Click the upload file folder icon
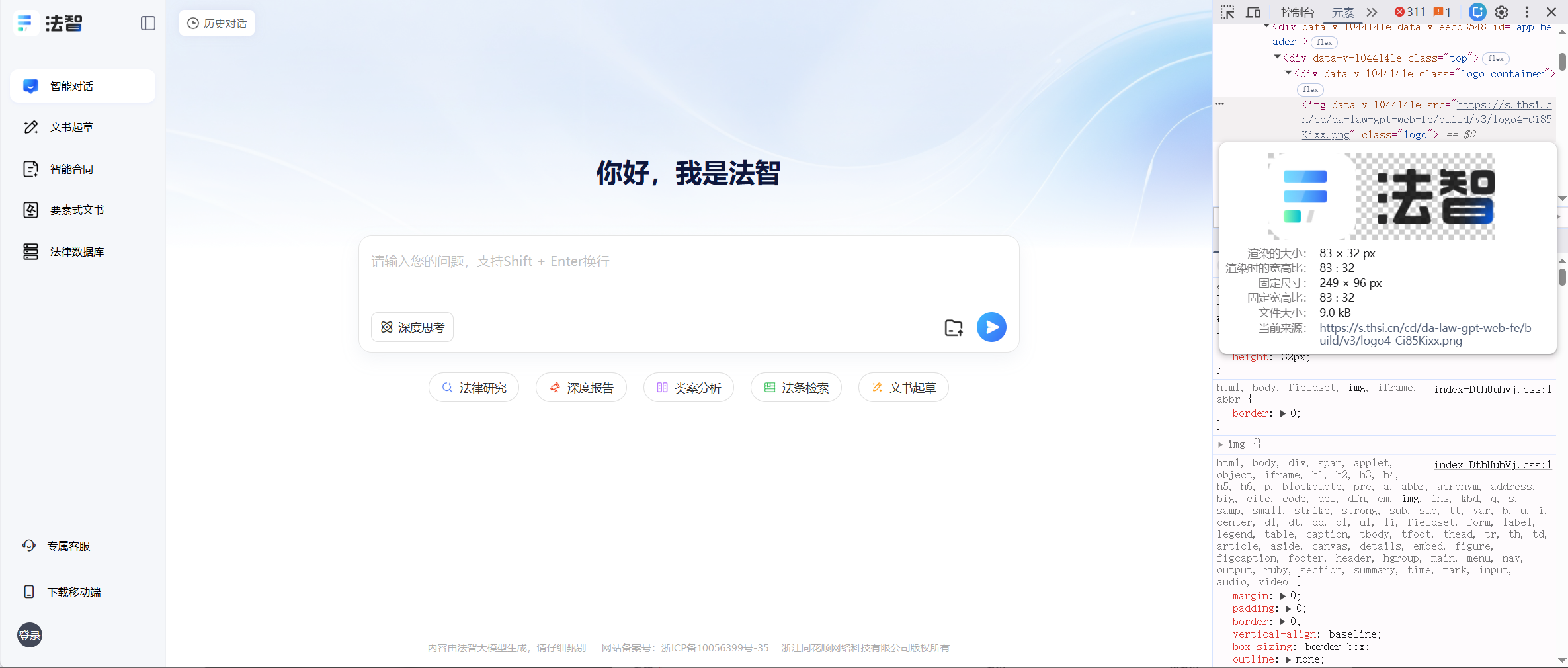1568x668 pixels. click(x=954, y=327)
